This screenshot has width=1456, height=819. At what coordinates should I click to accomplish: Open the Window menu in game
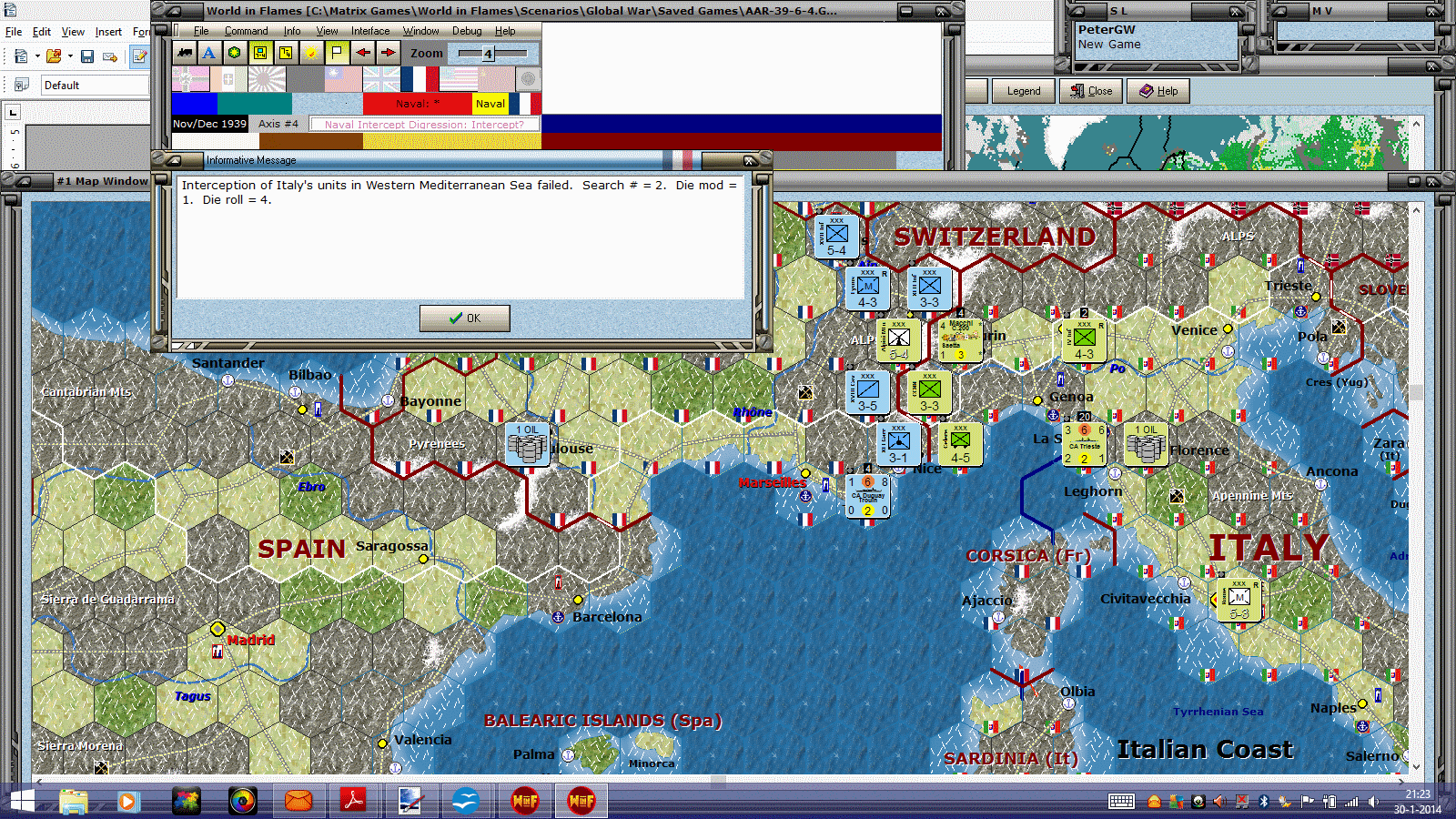(420, 31)
